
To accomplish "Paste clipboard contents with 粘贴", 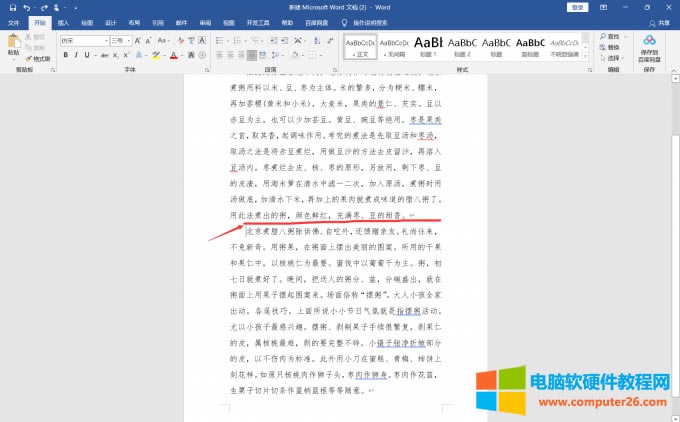I will pyautogui.click(x=13, y=45).
